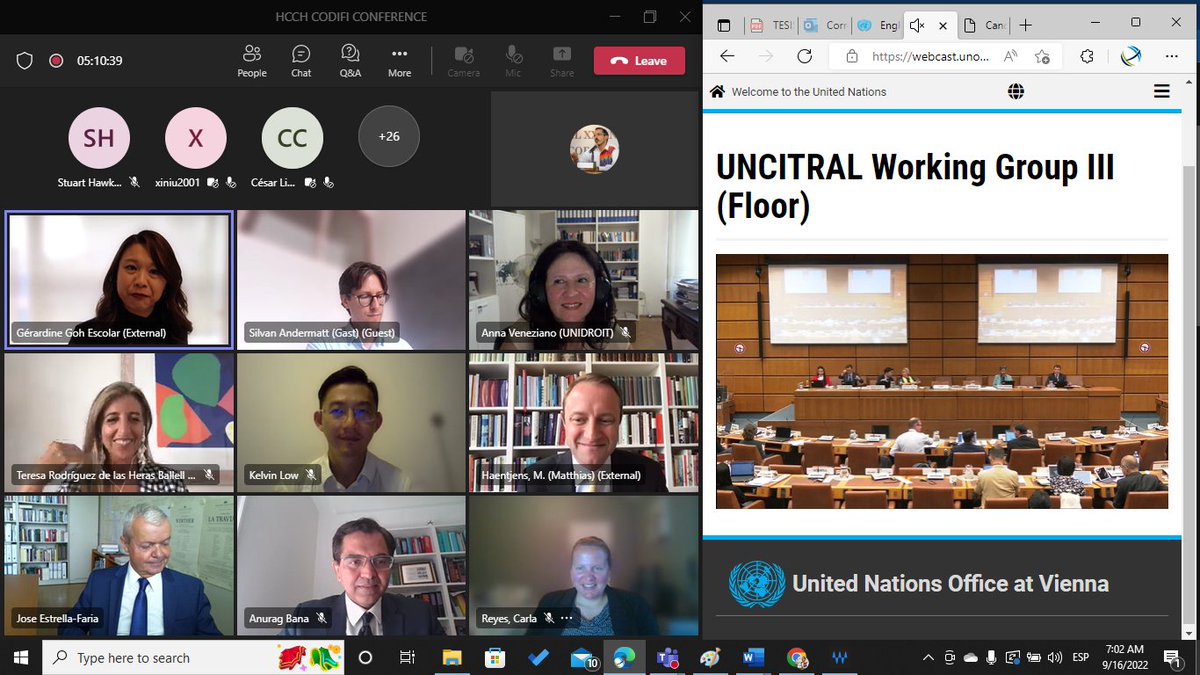Image resolution: width=1200 pixels, height=675 pixels.
Task: Show the +26 hidden participants overflow
Action: coord(388,136)
